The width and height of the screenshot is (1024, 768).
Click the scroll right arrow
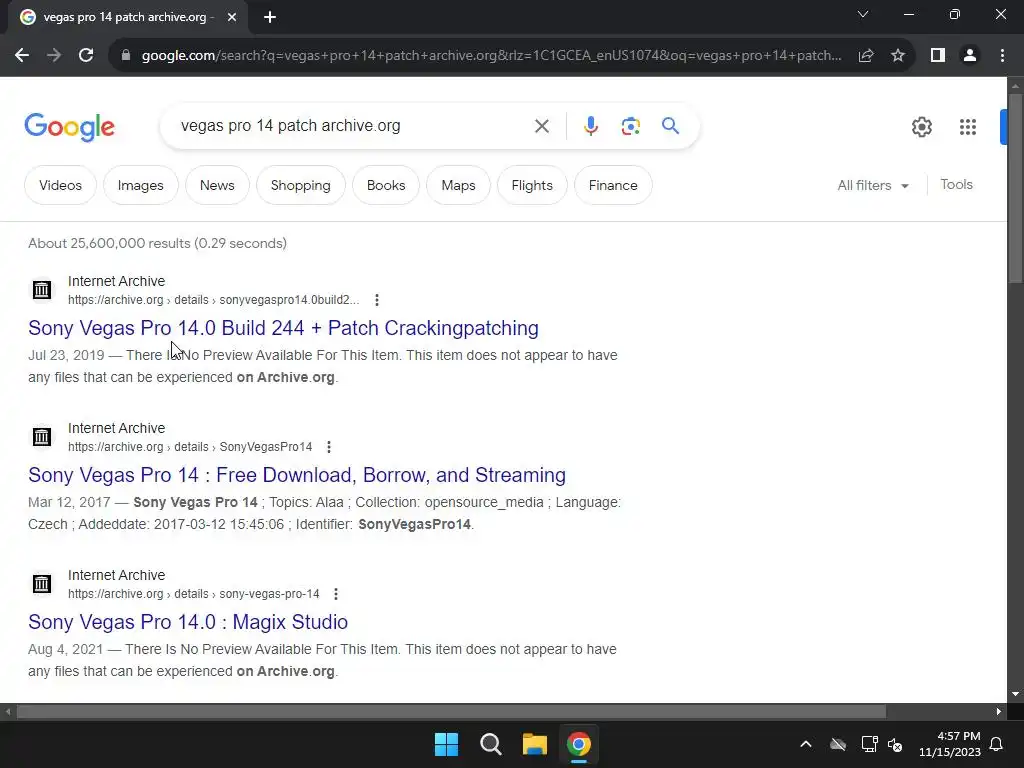click(x=999, y=712)
